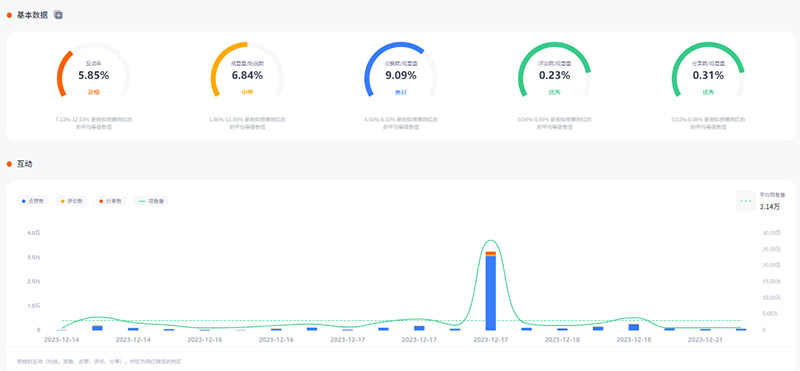
Task: Select the 9.09% gauge value
Action: [401, 76]
